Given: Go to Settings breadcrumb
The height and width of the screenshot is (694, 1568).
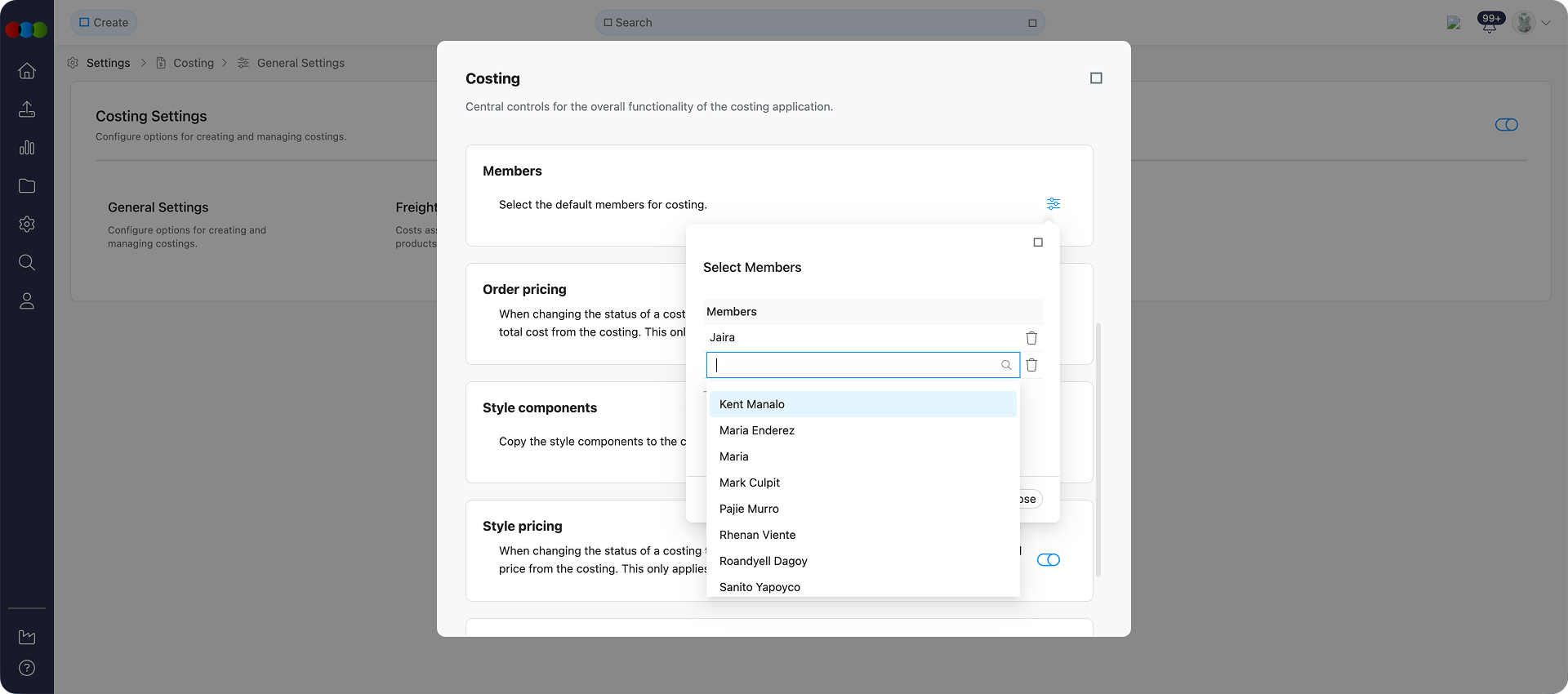Looking at the screenshot, I should [108, 63].
